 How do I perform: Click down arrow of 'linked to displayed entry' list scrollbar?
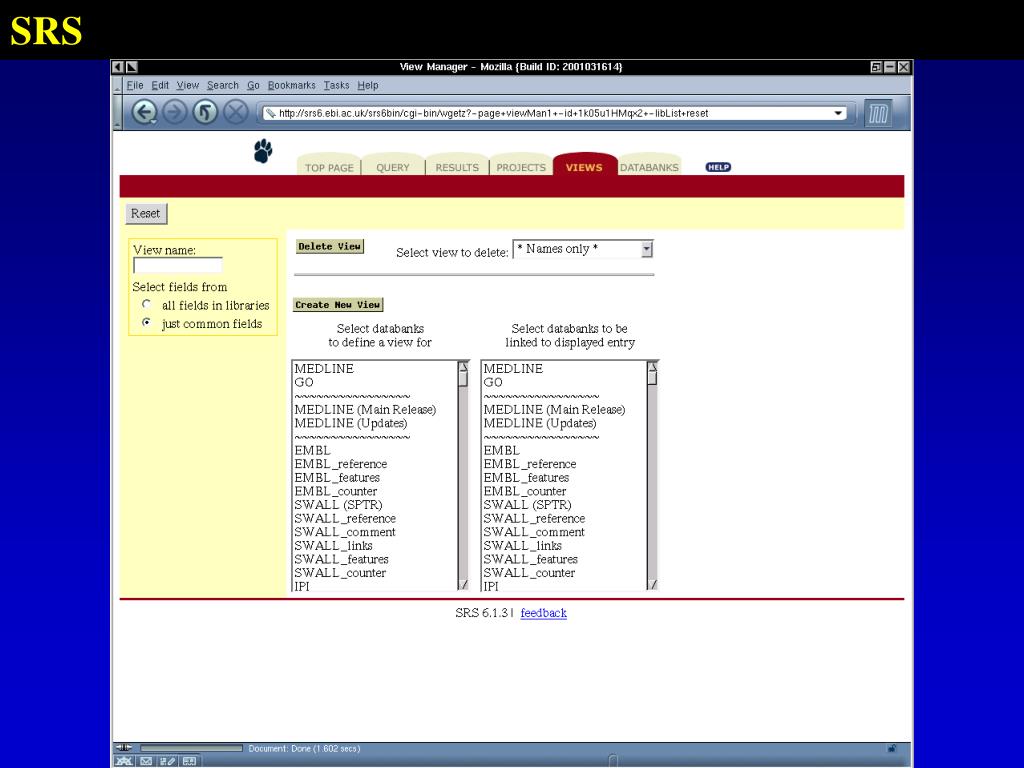(652, 584)
